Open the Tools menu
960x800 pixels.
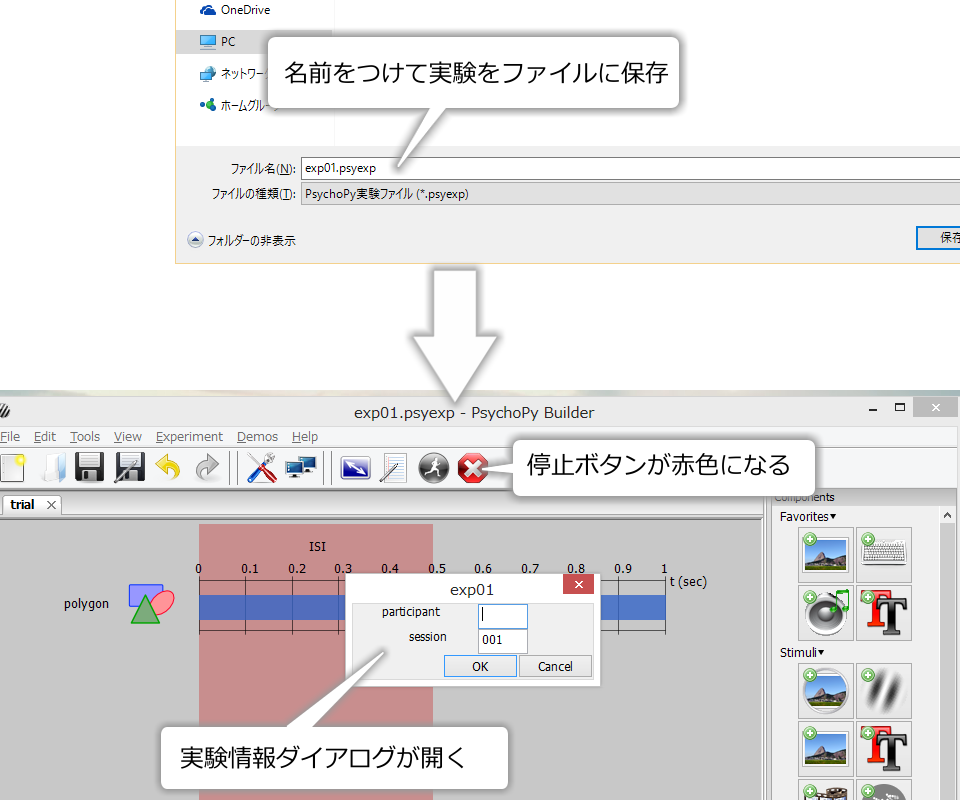pos(84,436)
